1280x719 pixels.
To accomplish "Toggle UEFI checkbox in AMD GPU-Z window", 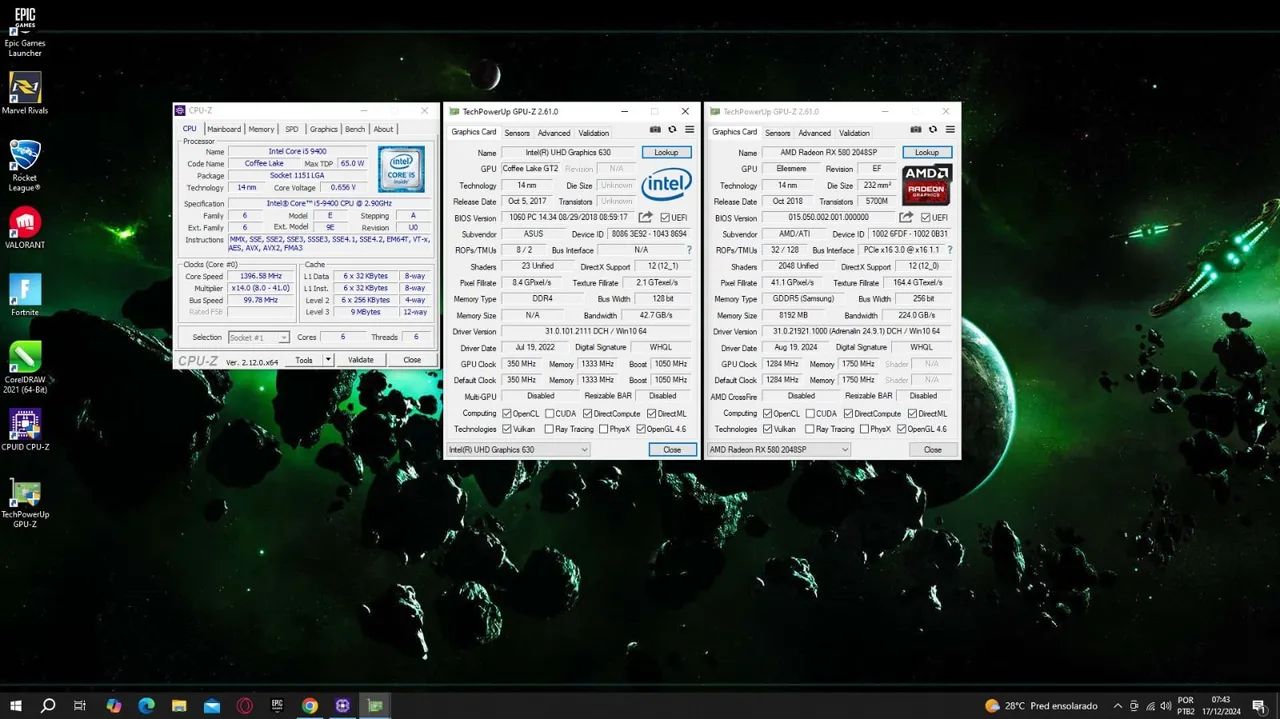I will (x=926, y=217).
